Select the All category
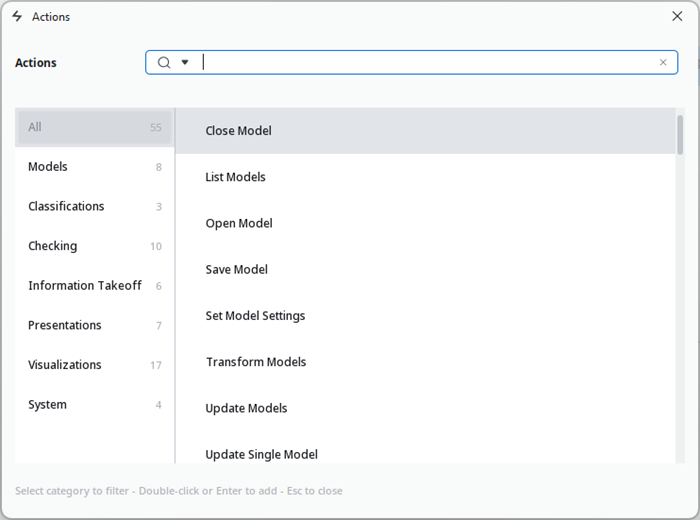Screen dimensions: 700x520 [x=95, y=127]
